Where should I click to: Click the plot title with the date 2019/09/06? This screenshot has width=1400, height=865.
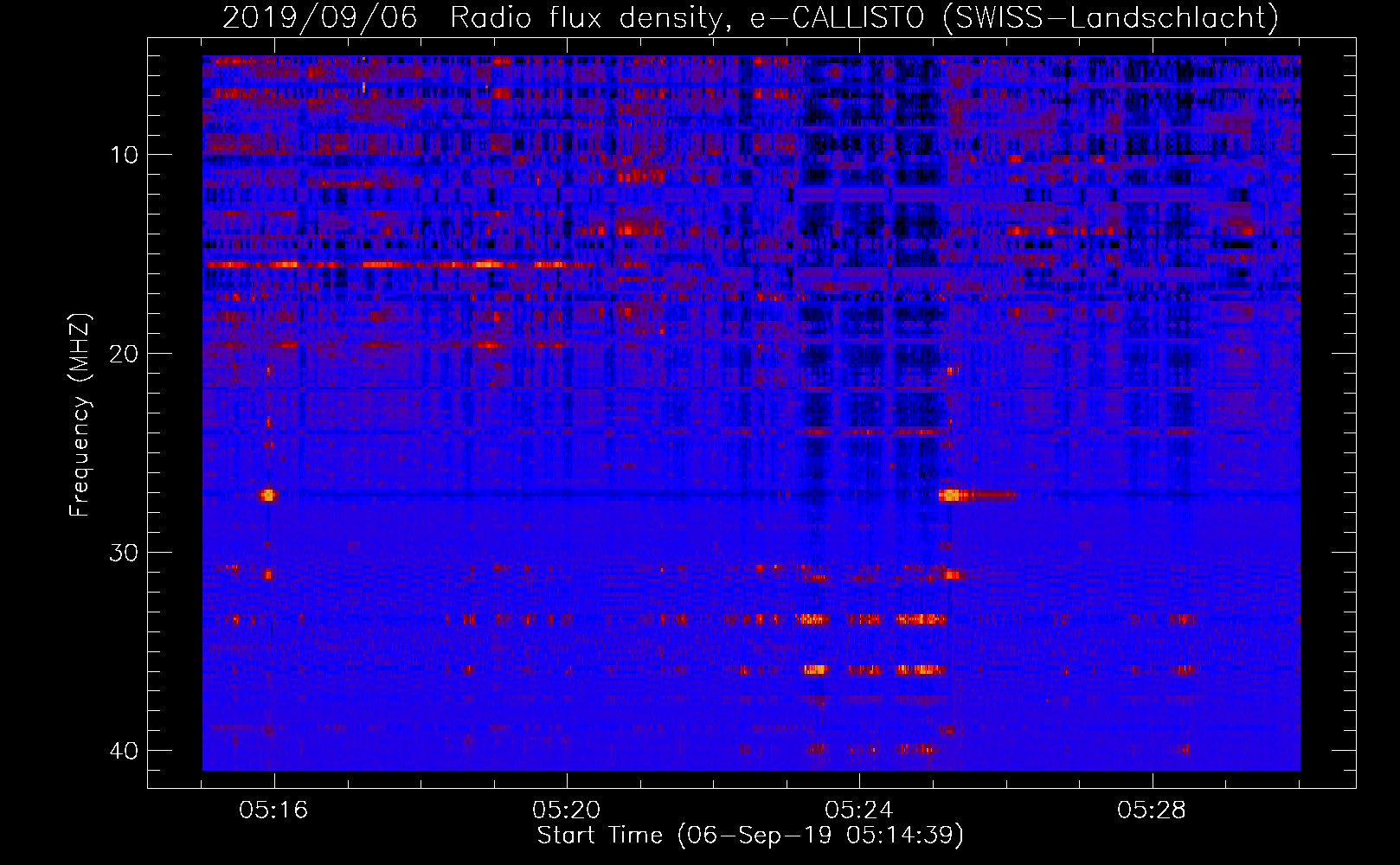[750, 16]
